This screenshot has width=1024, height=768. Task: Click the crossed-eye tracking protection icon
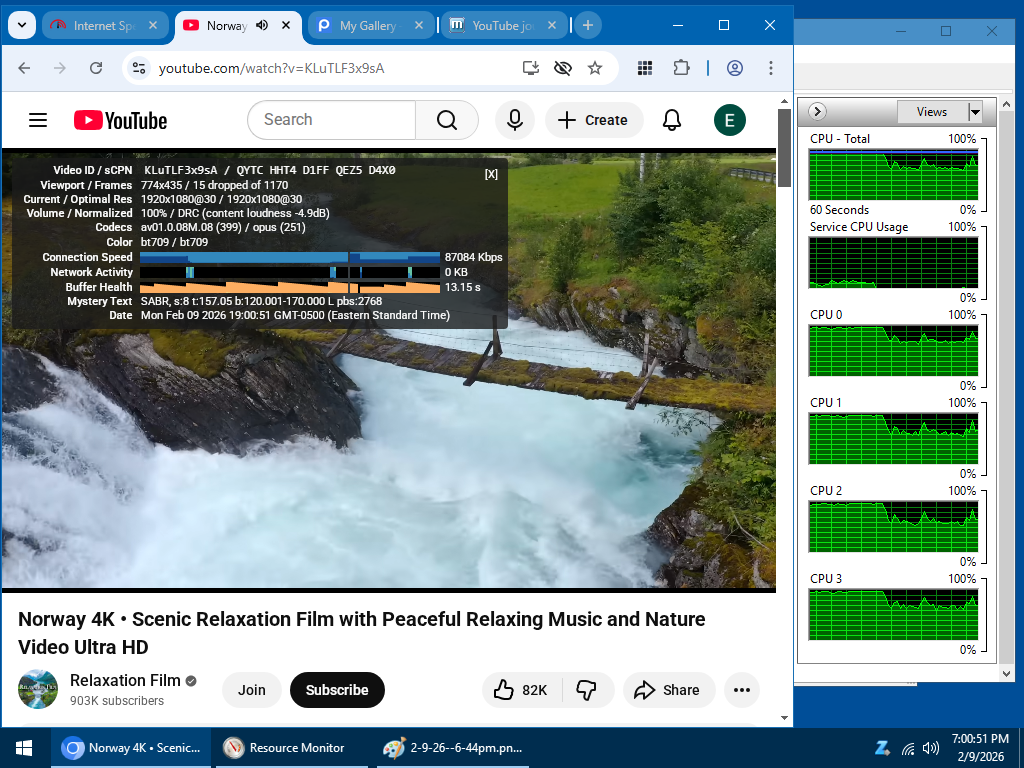pos(563,68)
